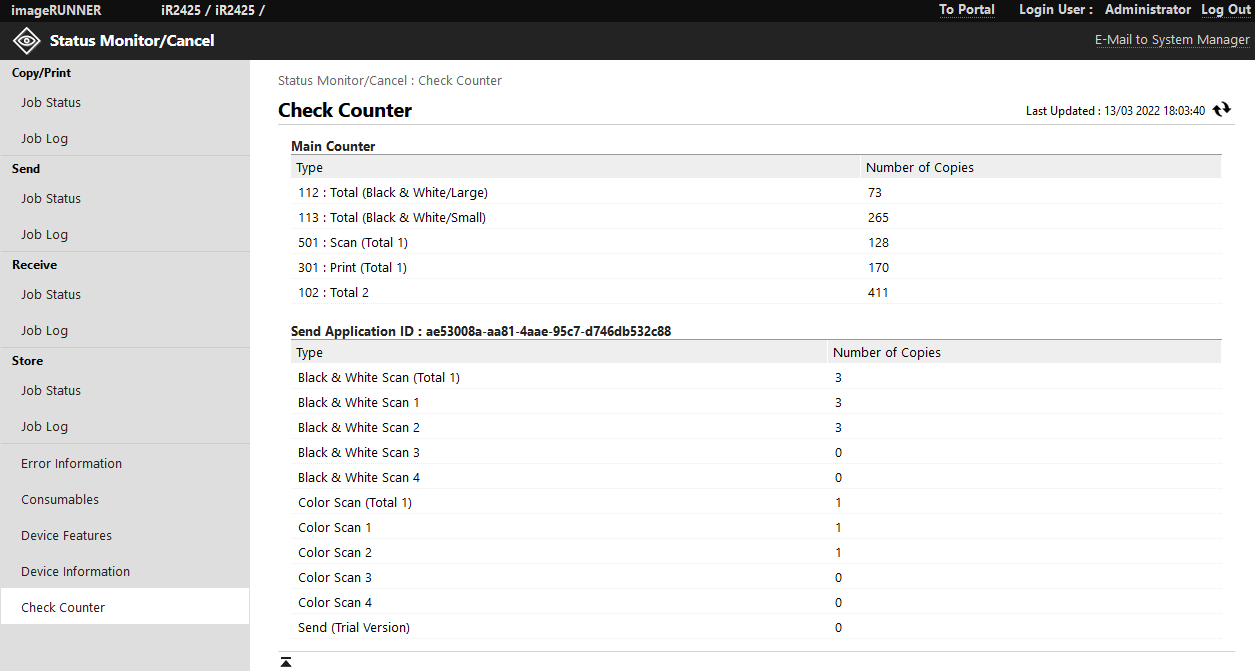The height and width of the screenshot is (671, 1255).
Task: Open Copy/Print Job Status
Action: point(51,103)
